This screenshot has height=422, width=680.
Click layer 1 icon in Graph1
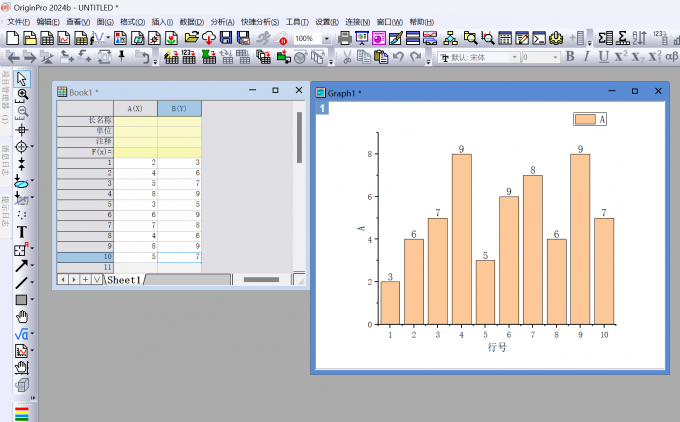(322, 108)
